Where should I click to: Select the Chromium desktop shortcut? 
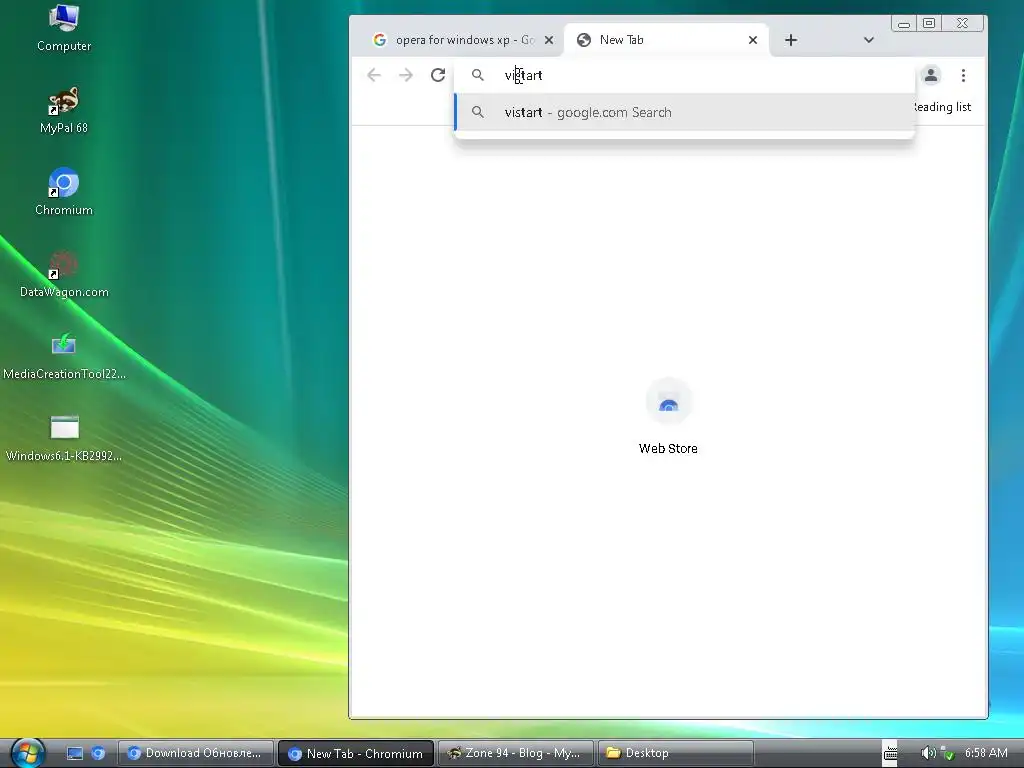[x=64, y=191]
